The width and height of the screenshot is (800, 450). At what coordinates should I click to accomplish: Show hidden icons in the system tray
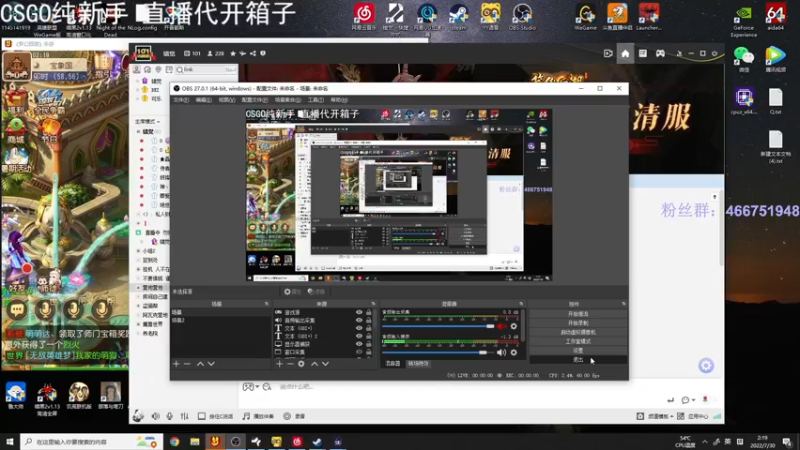(705, 442)
